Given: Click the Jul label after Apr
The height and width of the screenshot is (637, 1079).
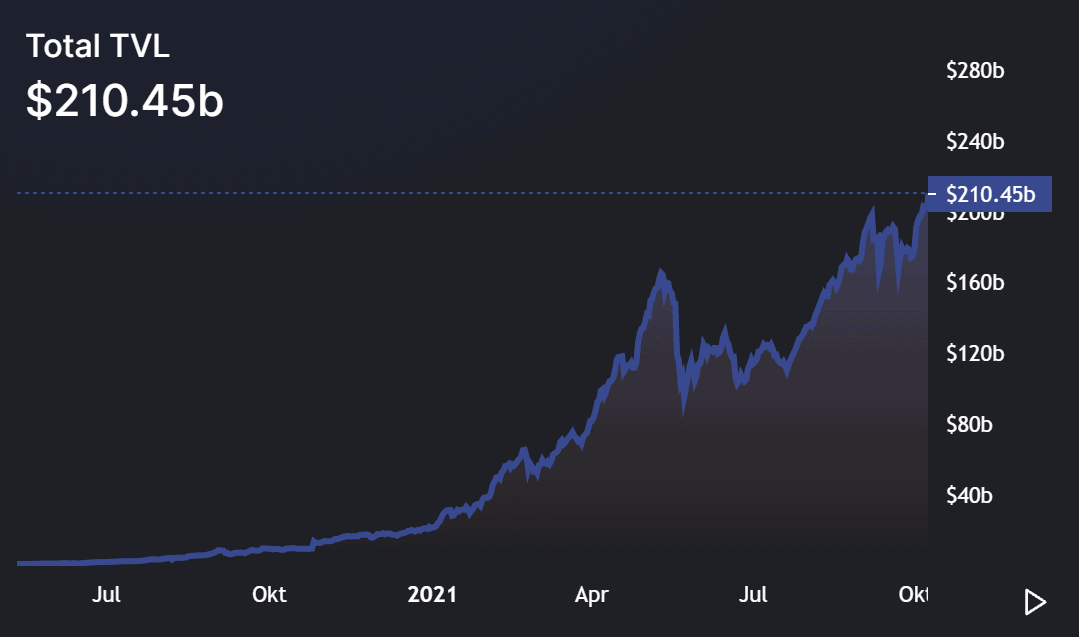Looking at the screenshot, I should coord(753,594).
